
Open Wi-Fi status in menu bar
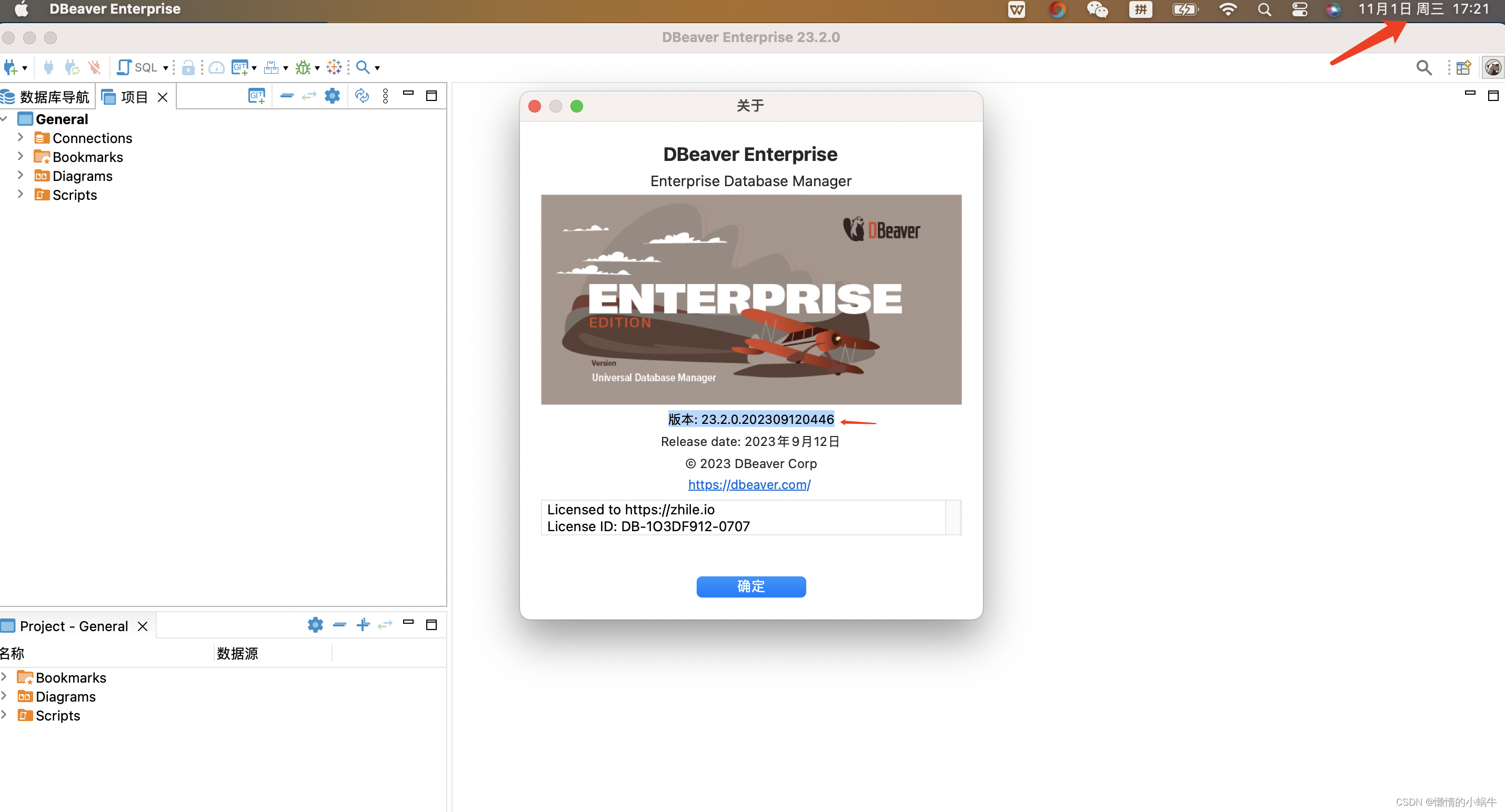pyautogui.click(x=1228, y=10)
